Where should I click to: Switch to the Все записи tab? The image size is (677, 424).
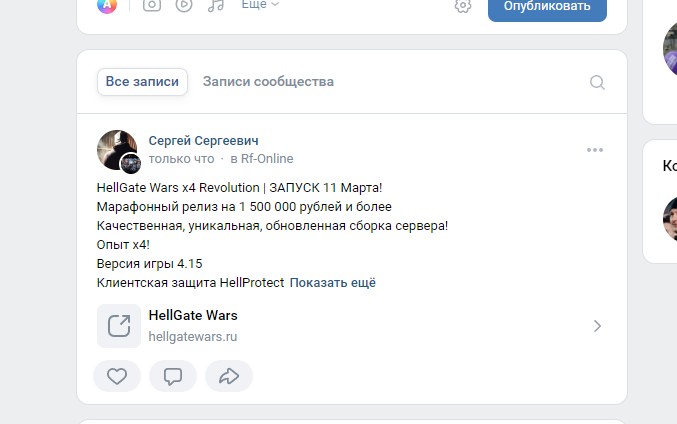coord(142,82)
